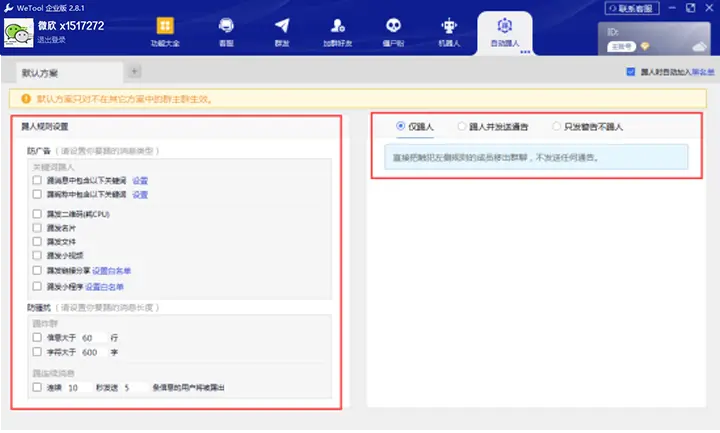Viewport: 720px width, 433px height.
Task: Add a new scheme with plus button
Action: 135,71
